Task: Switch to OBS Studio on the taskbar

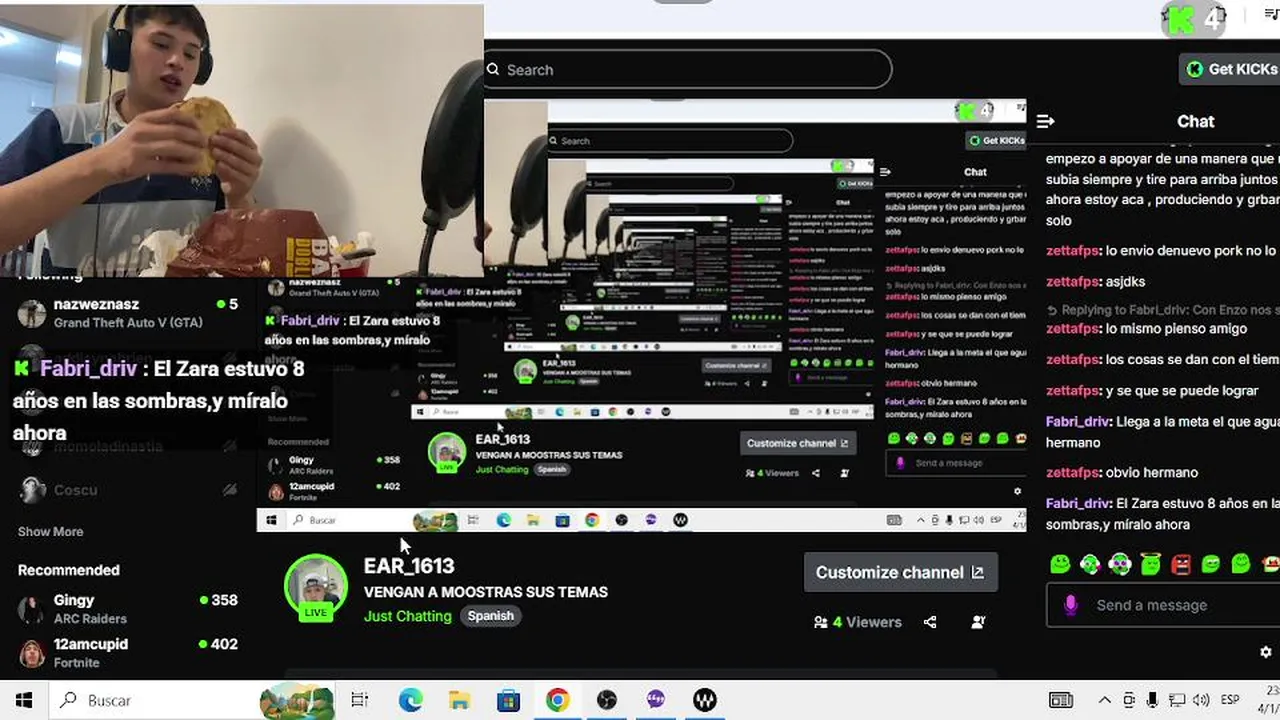Action: (x=606, y=700)
